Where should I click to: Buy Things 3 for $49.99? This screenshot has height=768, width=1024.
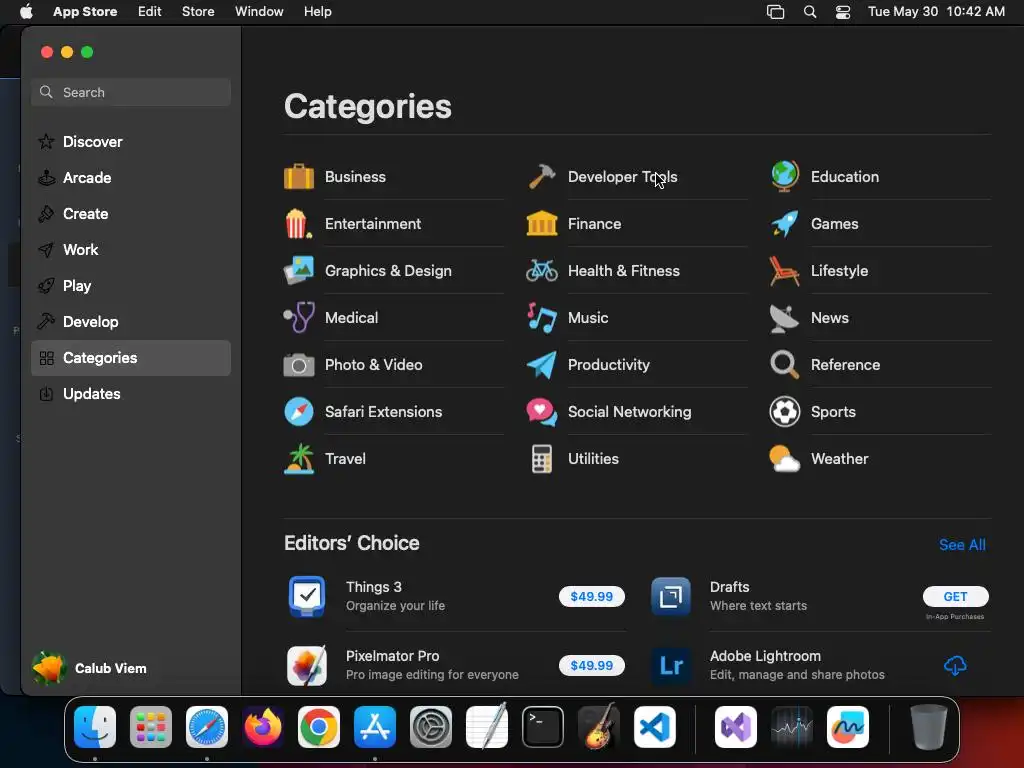coord(592,596)
